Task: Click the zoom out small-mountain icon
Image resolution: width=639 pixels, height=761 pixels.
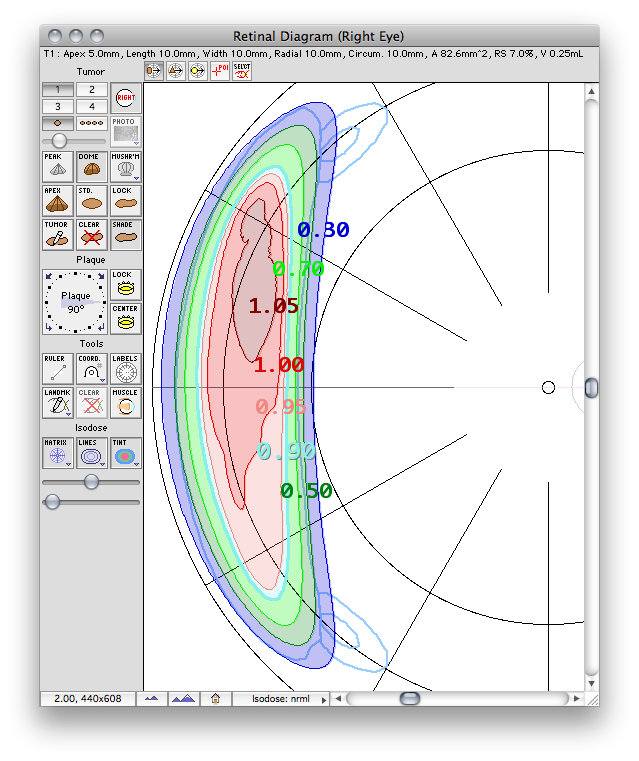Action: [x=151, y=699]
